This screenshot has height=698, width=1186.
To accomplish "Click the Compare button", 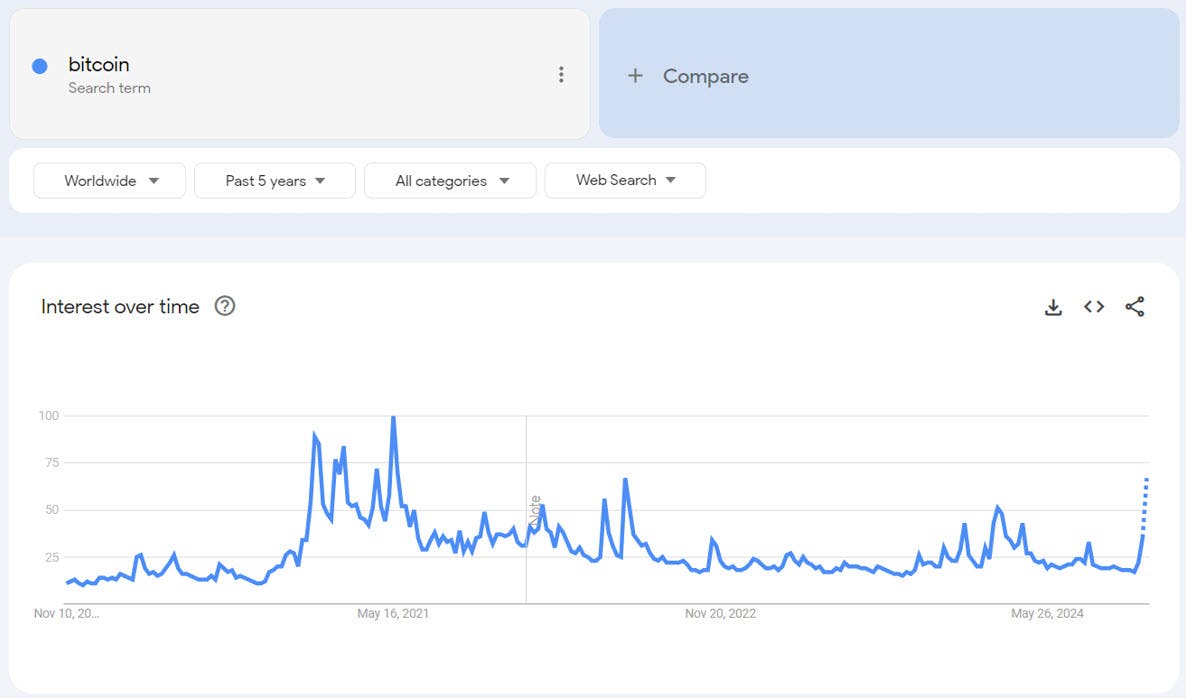I will tap(705, 76).
